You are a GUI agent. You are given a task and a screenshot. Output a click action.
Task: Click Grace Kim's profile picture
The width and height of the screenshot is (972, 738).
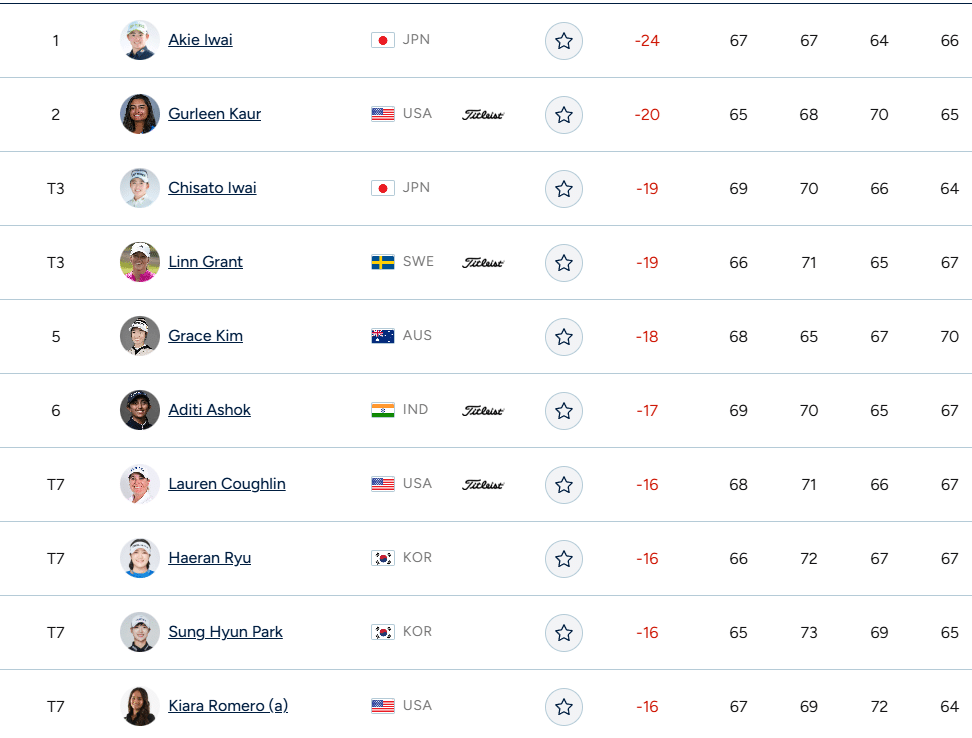click(x=139, y=336)
